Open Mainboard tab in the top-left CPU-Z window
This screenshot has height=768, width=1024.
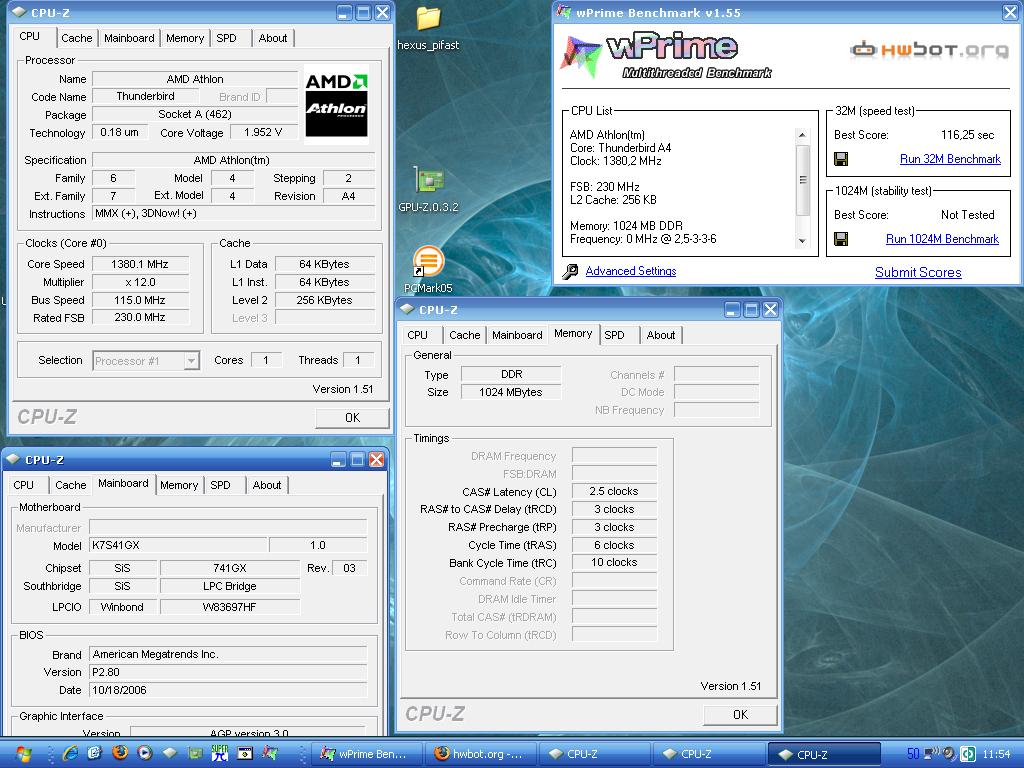coord(129,38)
